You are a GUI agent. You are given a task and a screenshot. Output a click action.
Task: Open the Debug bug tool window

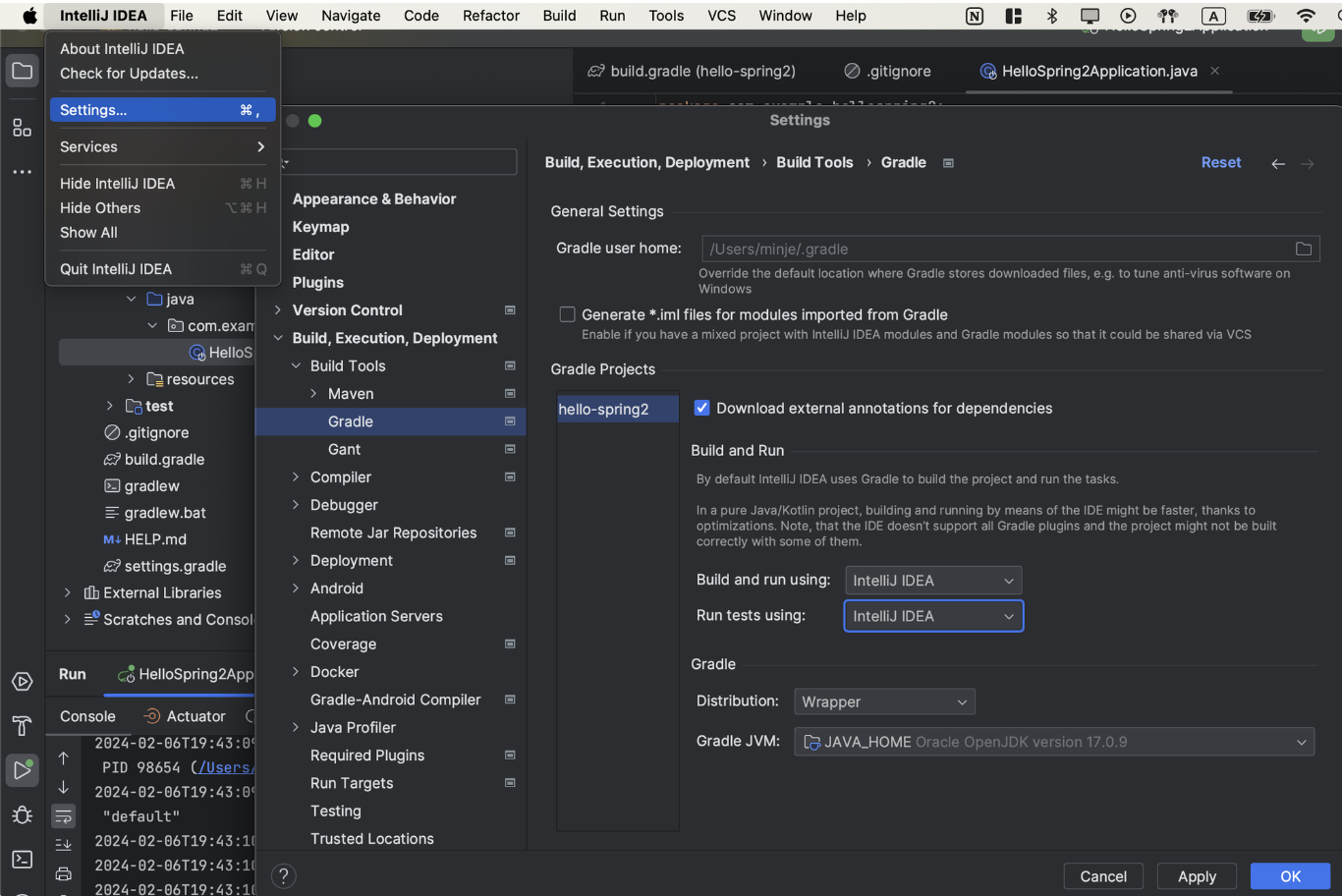[22, 815]
